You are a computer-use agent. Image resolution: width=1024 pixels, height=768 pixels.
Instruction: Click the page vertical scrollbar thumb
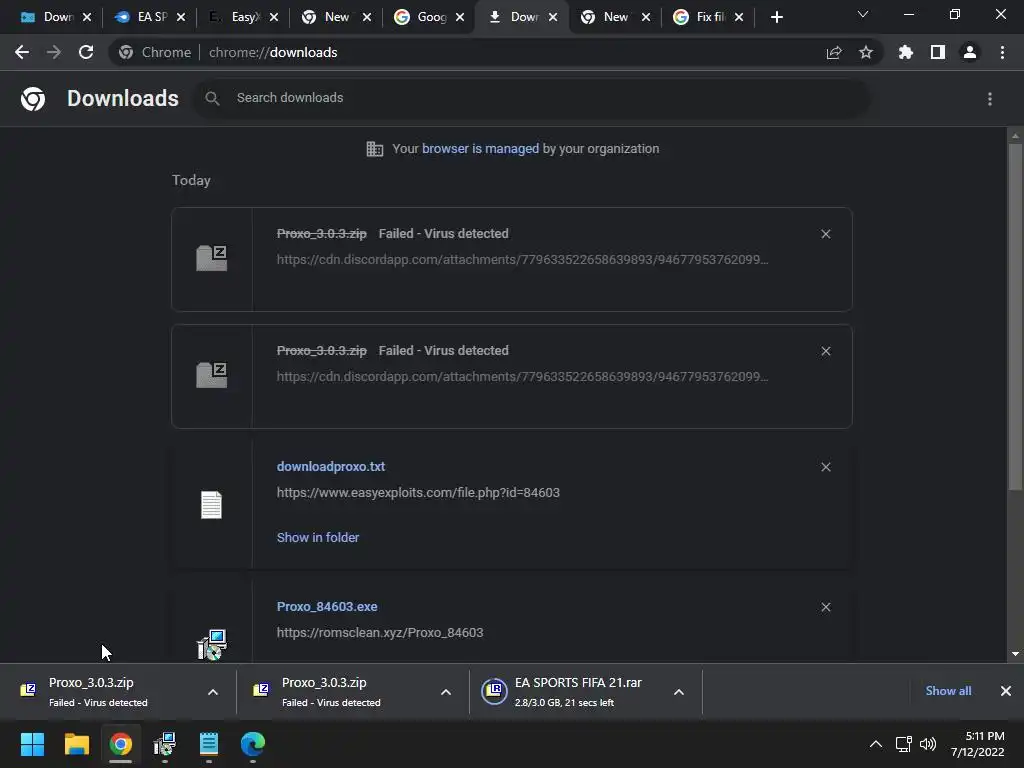pos(1015,315)
